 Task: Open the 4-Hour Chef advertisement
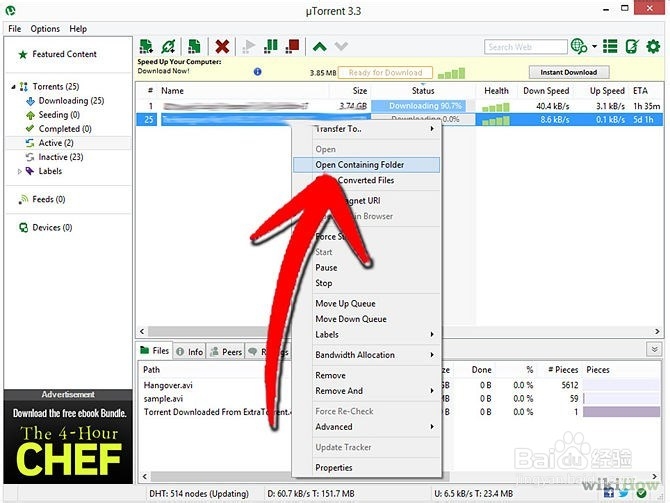tap(68, 442)
